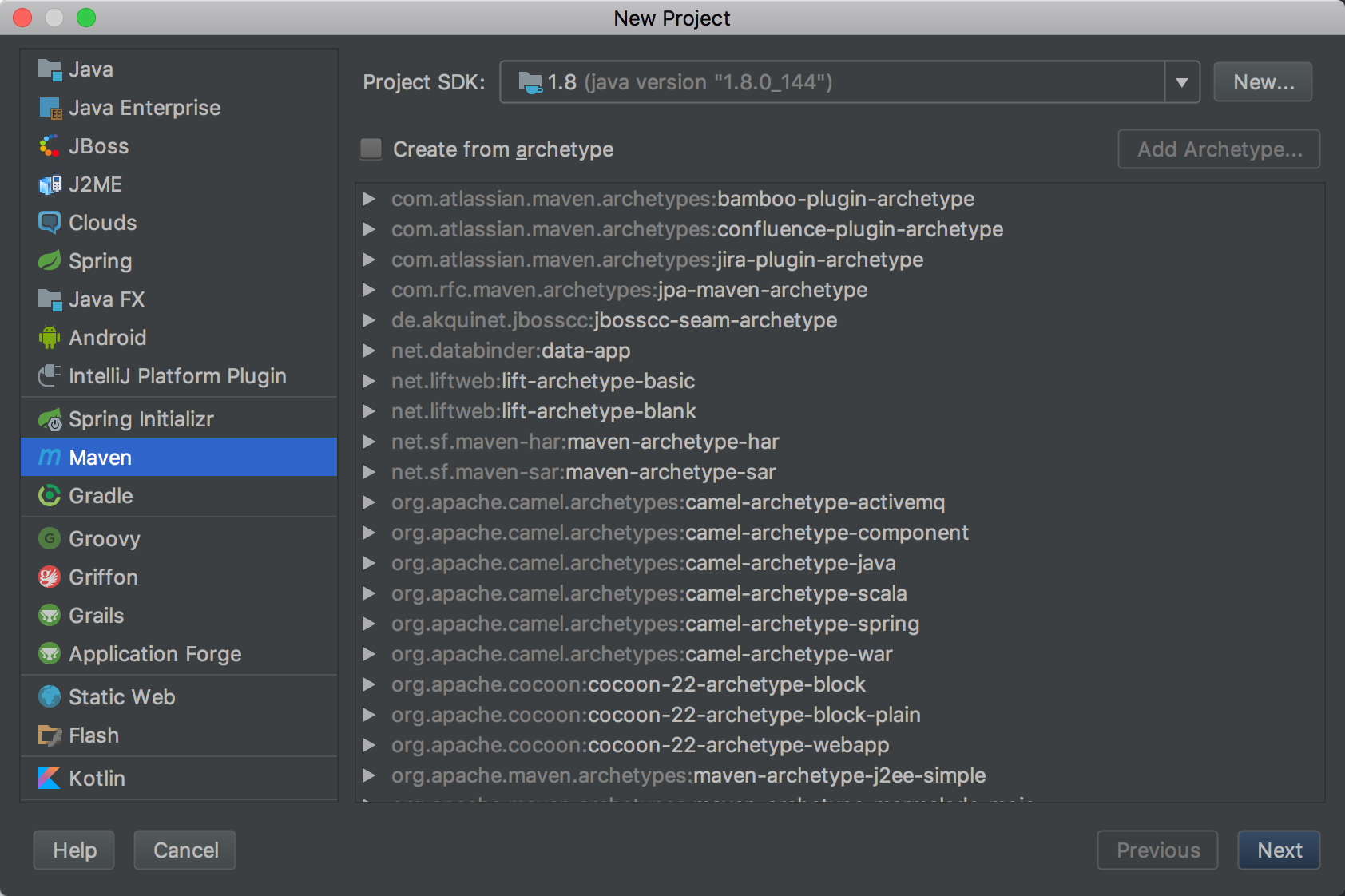Image resolution: width=1345 pixels, height=896 pixels.
Task: Click the Previous button
Action: point(1157,850)
